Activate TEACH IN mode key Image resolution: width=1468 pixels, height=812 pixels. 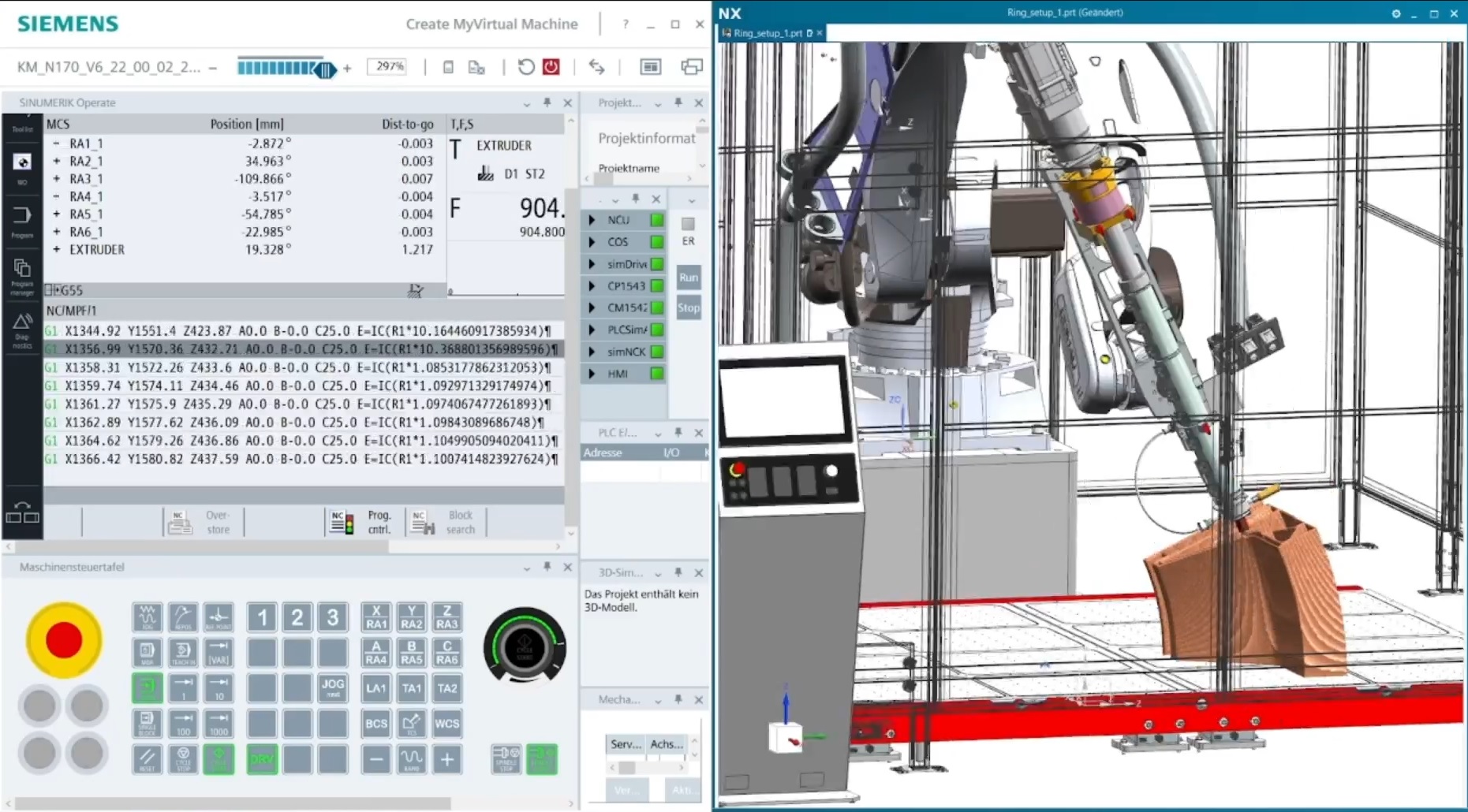coord(183,652)
